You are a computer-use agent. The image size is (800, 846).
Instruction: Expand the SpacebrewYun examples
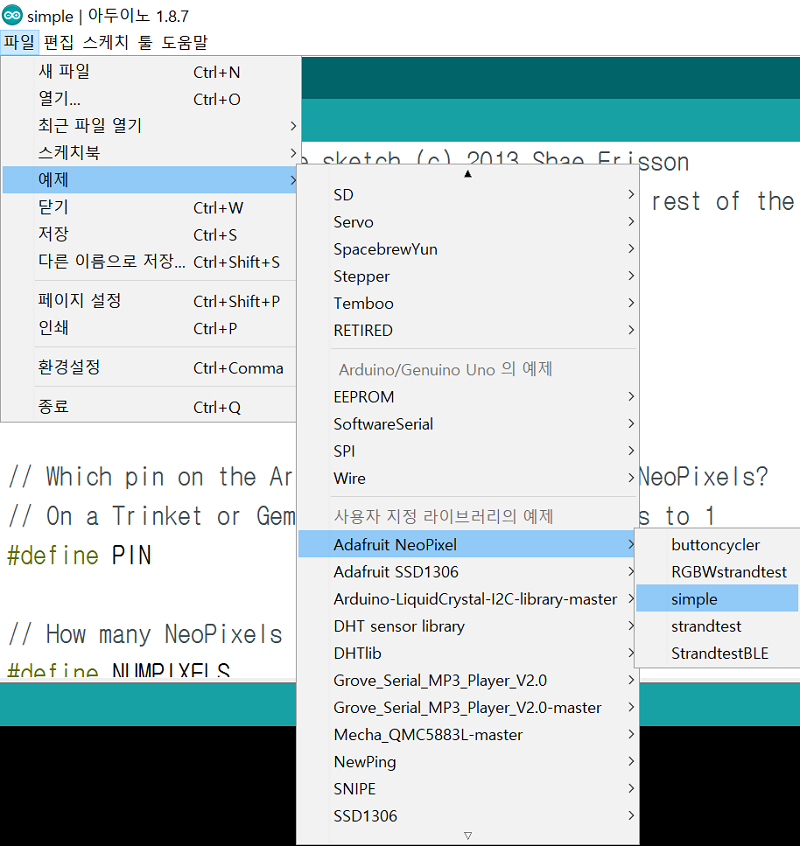[x=468, y=249]
